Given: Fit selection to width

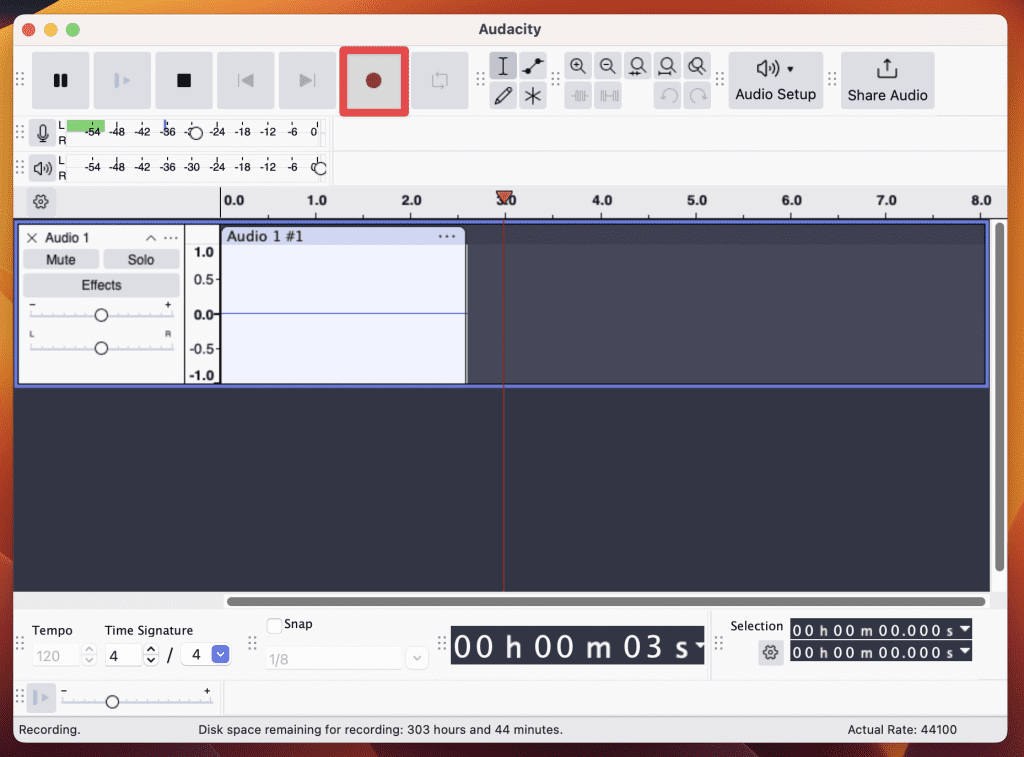Looking at the screenshot, I should [637, 66].
